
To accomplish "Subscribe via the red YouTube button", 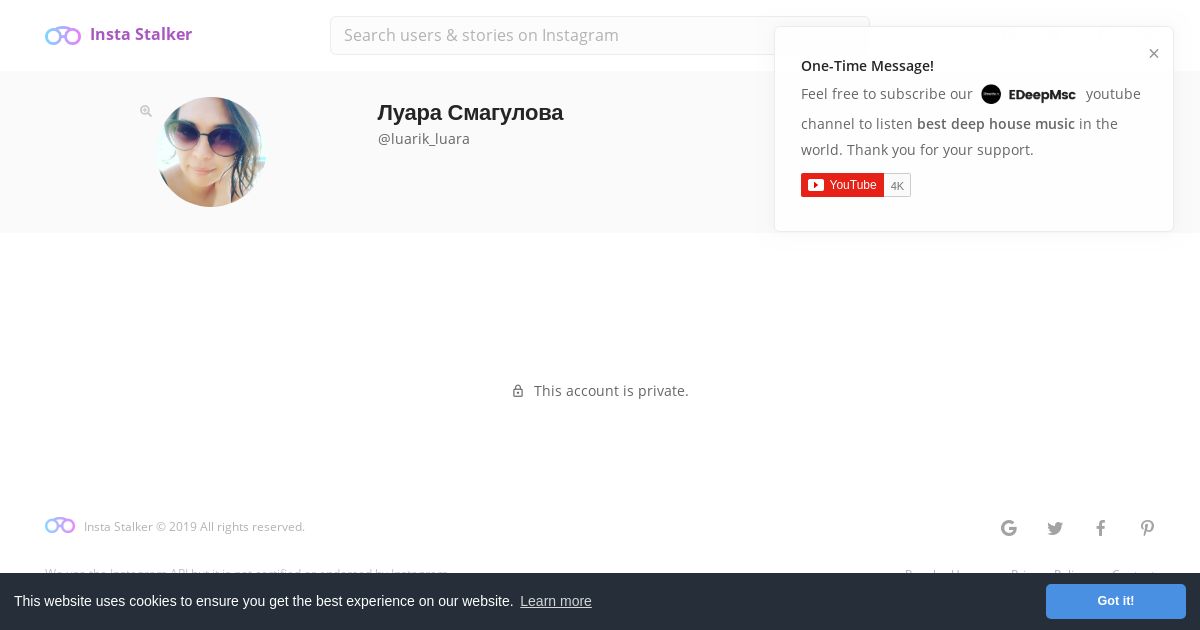I will click(x=842, y=185).
